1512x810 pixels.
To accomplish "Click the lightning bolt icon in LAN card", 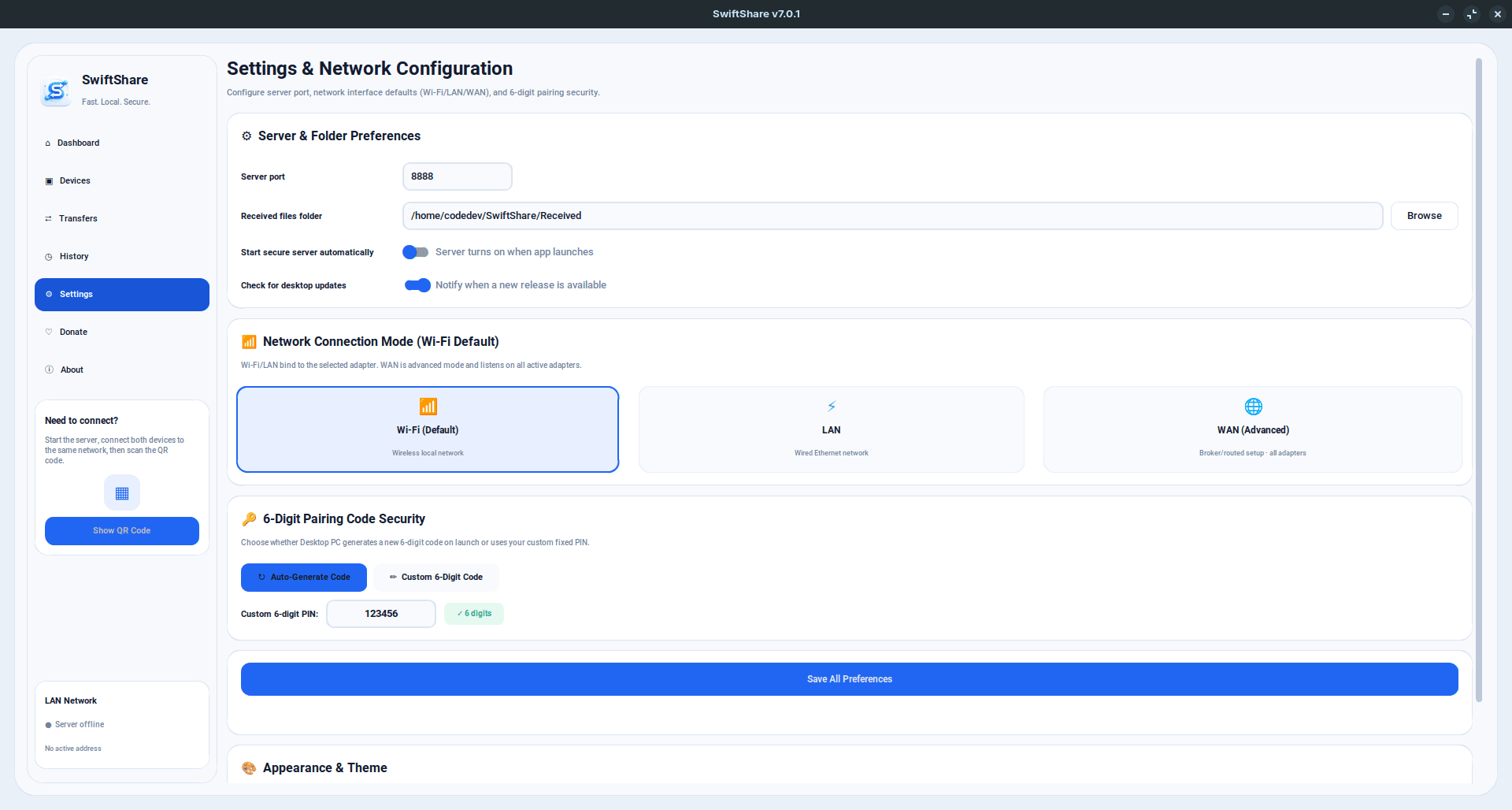I will (832, 407).
